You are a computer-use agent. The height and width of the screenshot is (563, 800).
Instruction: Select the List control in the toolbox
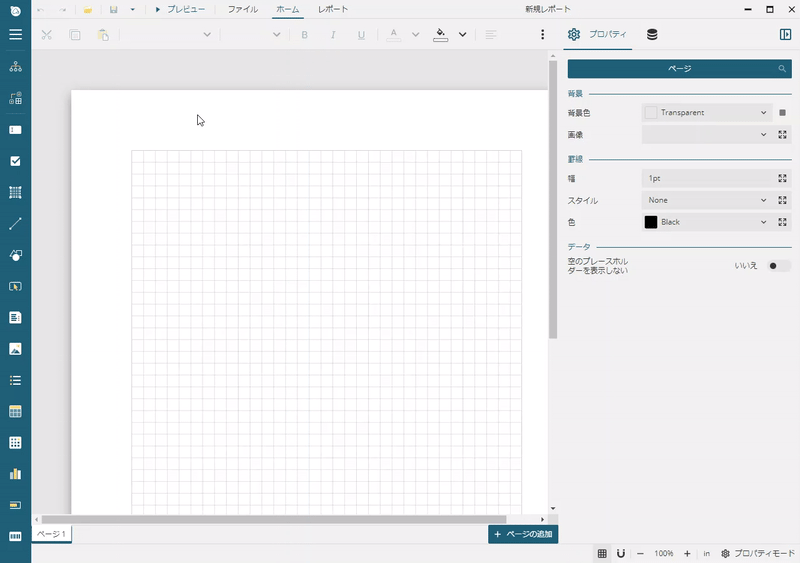[x=15, y=380]
